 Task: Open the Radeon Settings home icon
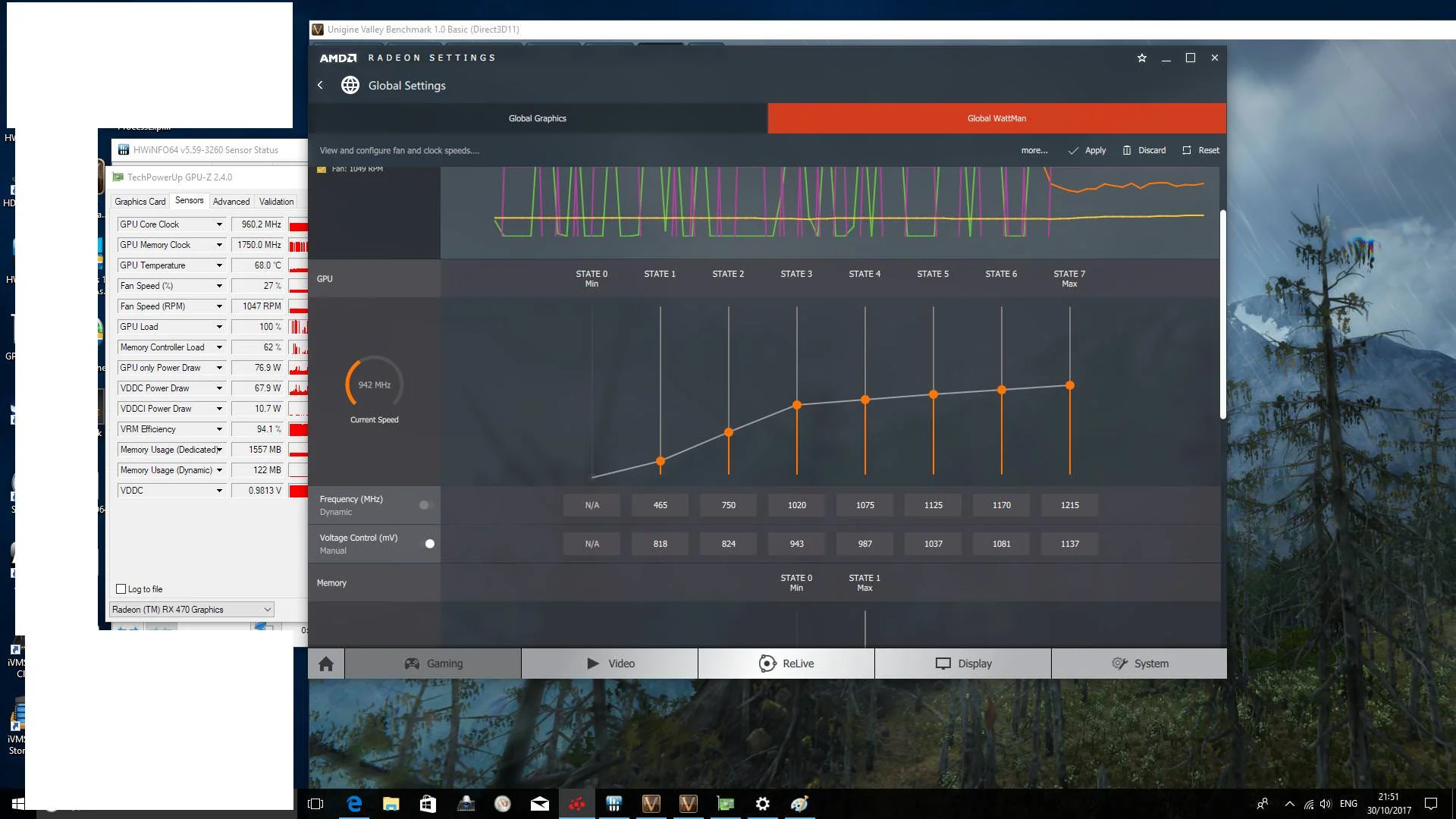[326, 664]
